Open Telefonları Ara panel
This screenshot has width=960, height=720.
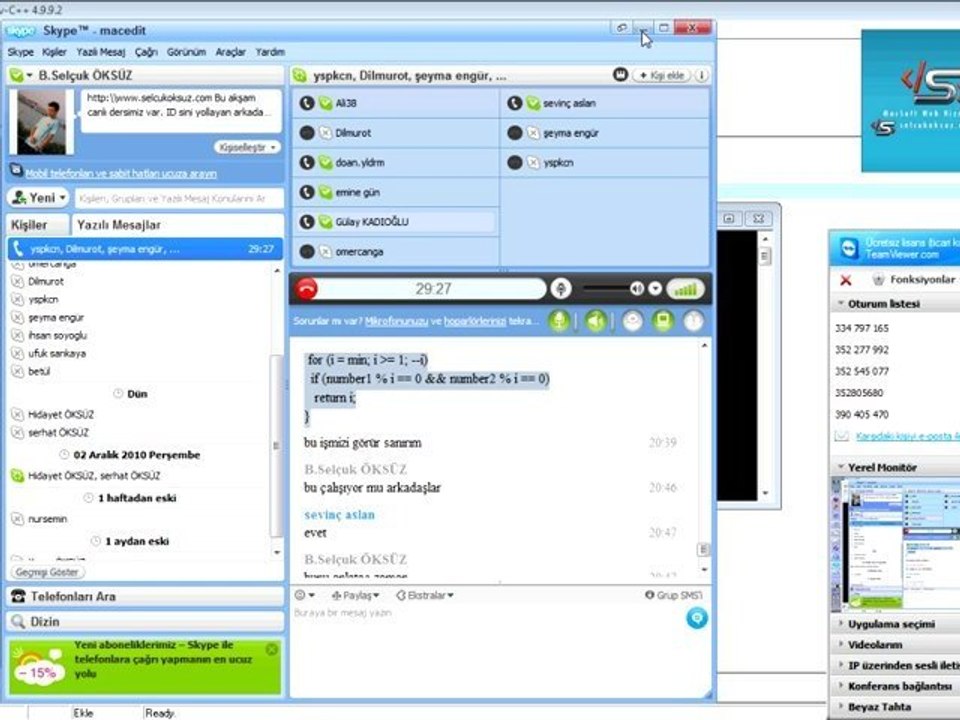145,596
